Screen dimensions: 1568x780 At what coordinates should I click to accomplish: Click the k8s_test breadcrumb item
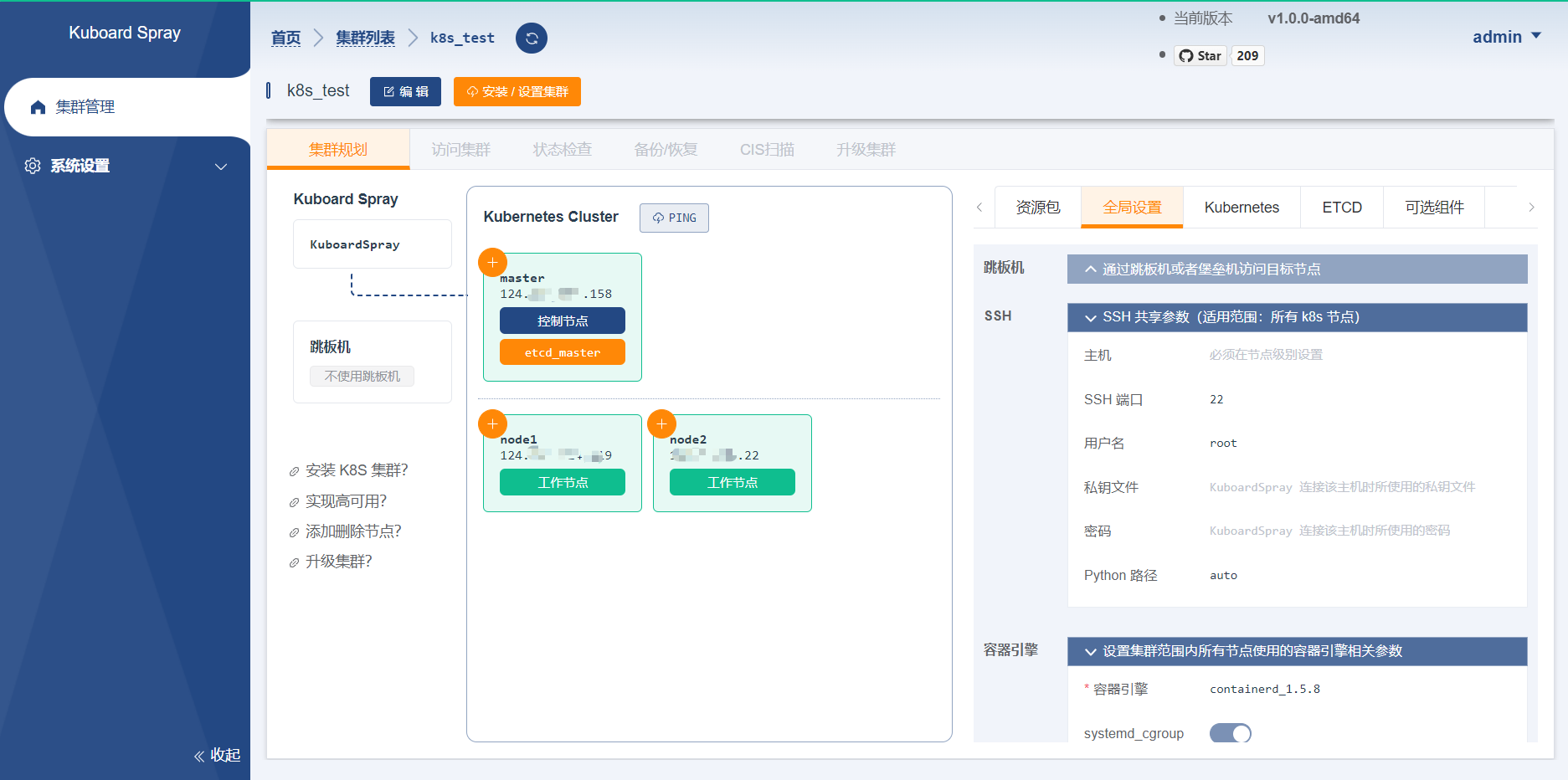click(x=462, y=38)
